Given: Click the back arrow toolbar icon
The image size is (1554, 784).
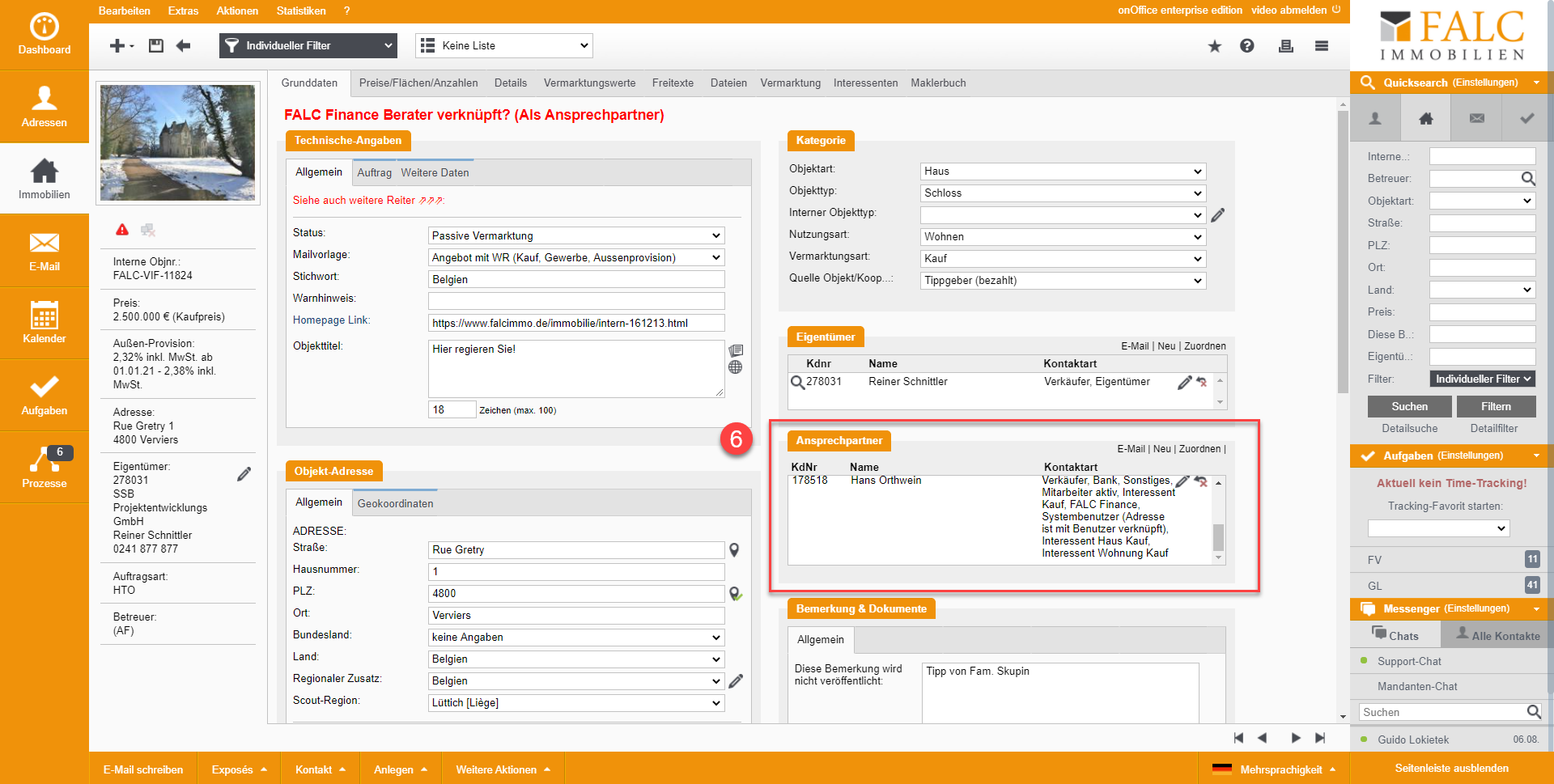Looking at the screenshot, I should coord(184,46).
